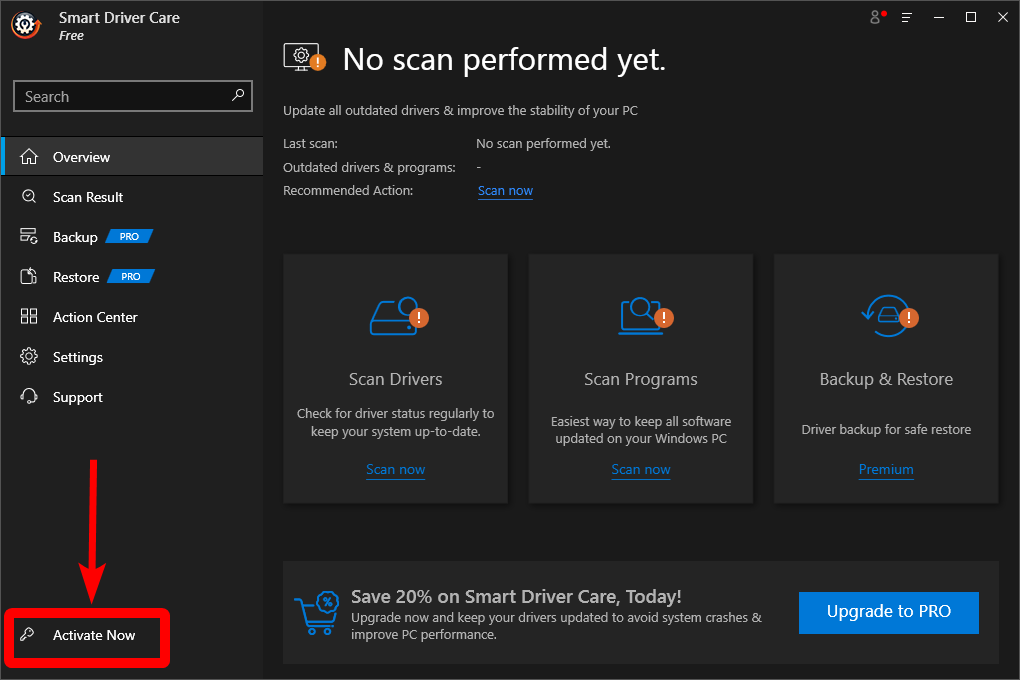1020x680 pixels.
Task: Click Scan now under Scan Drivers
Action: coord(396,469)
